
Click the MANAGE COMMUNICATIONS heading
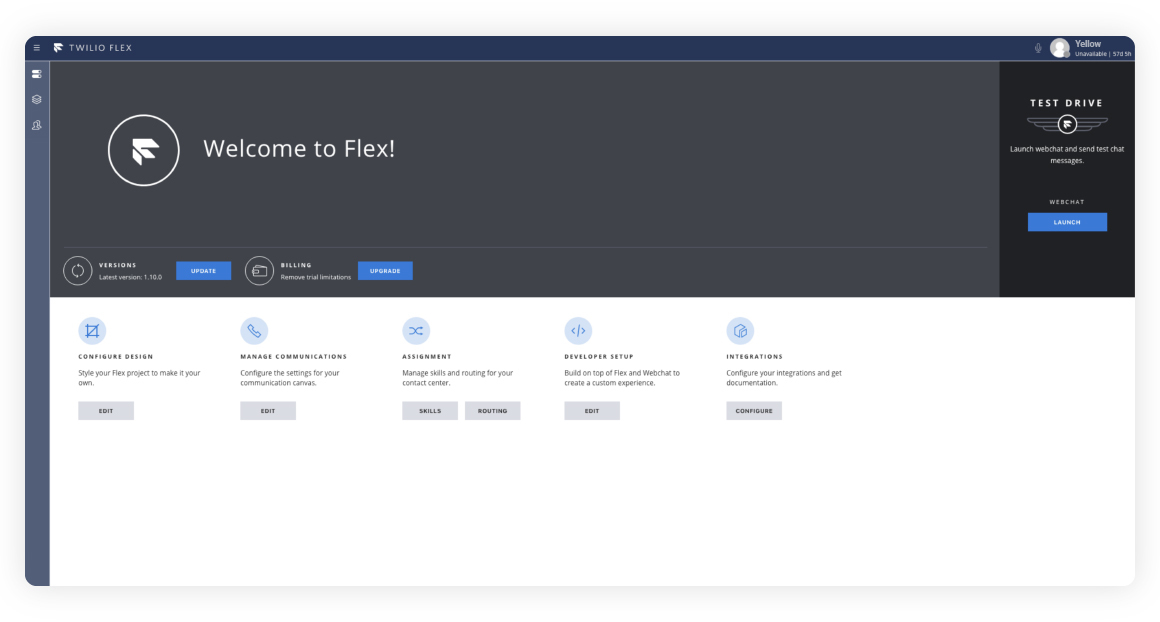pos(294,356)
